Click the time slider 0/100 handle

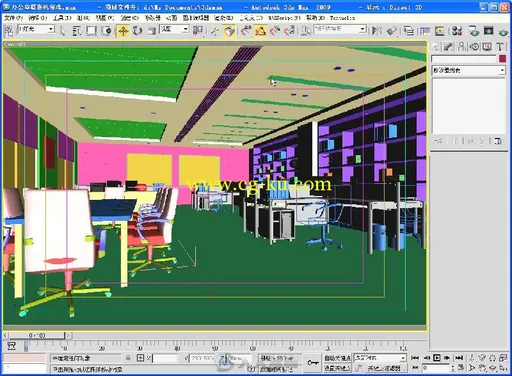37,335
